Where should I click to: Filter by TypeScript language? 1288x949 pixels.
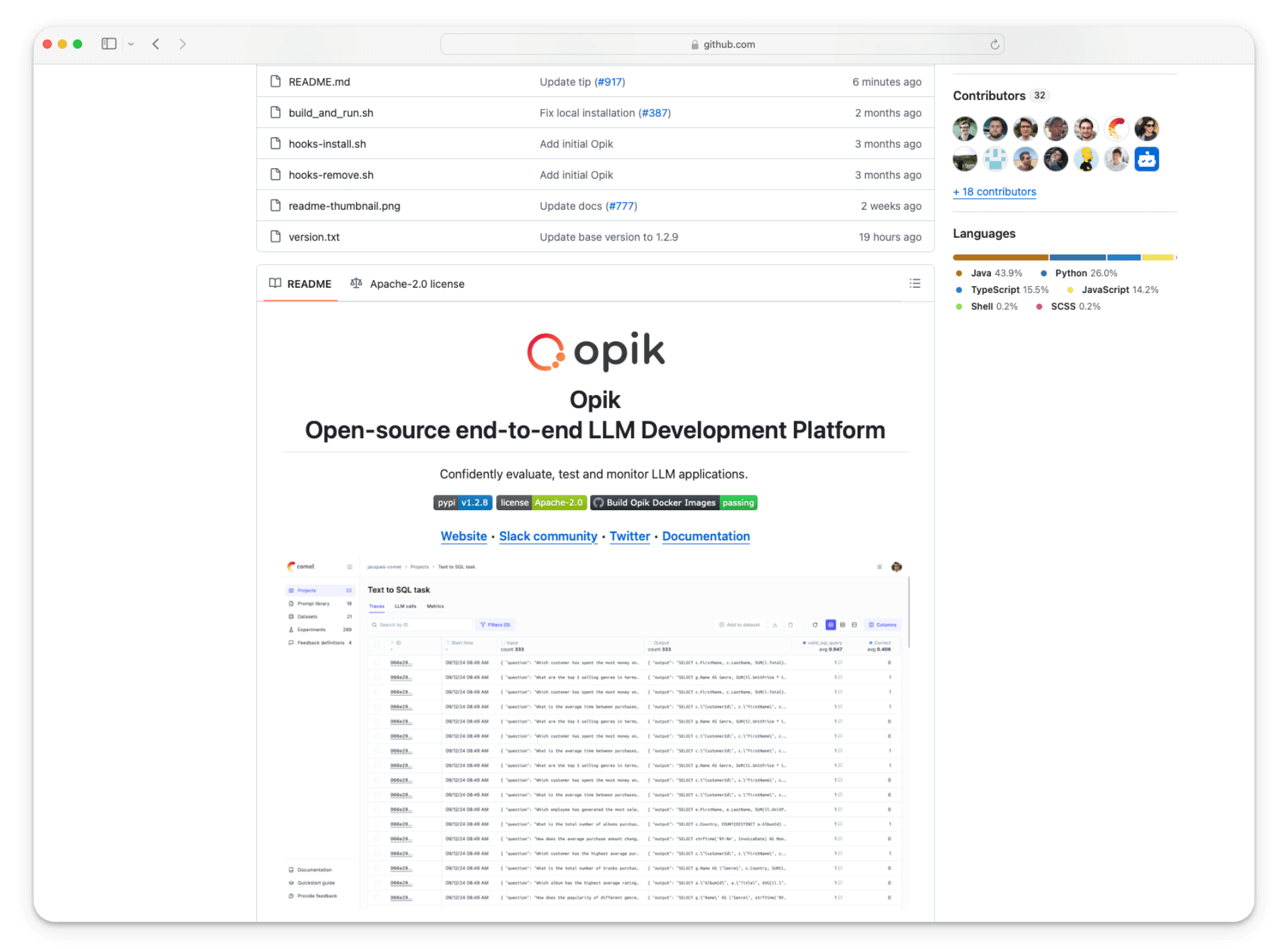(x=1002, y=290)
